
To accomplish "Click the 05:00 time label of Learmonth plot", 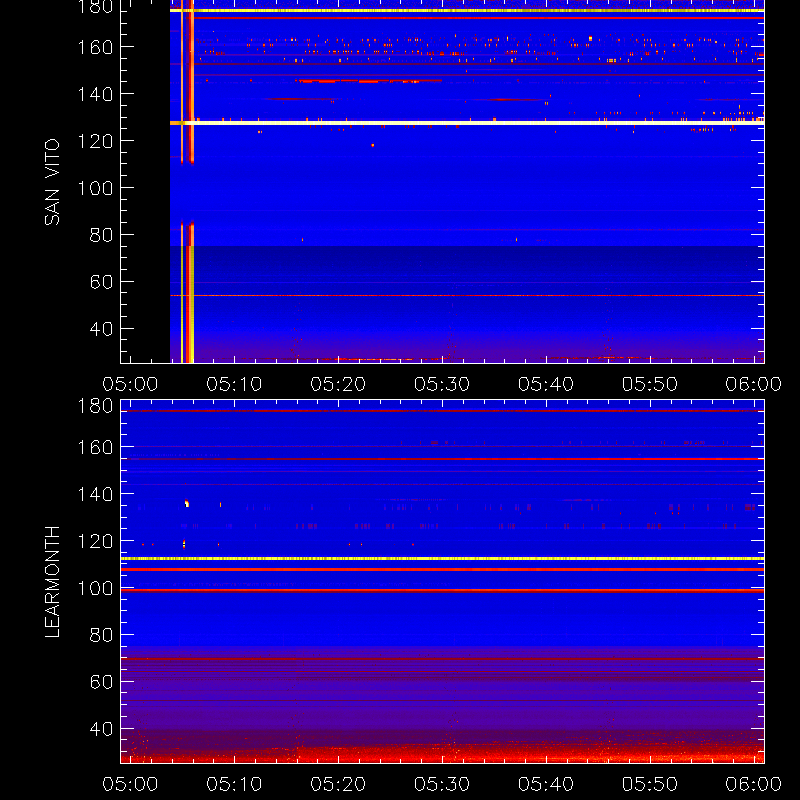I will click(x=130, y=784).
